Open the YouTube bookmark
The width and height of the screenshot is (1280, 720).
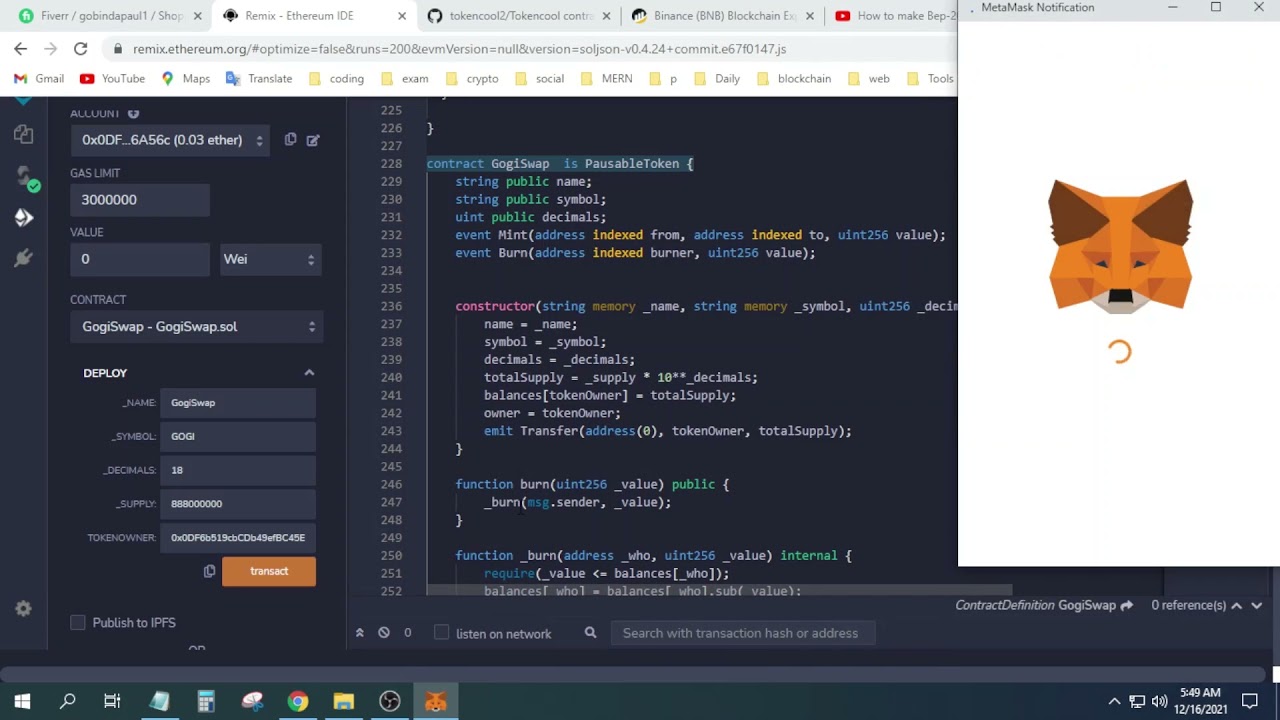pos(112,78)
